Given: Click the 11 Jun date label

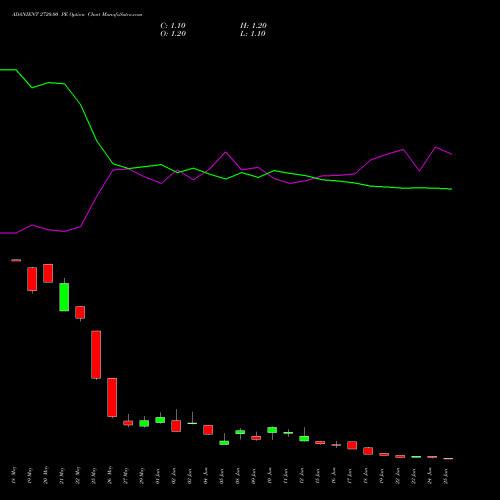Looking at the screenshot, I should (286, 476).
